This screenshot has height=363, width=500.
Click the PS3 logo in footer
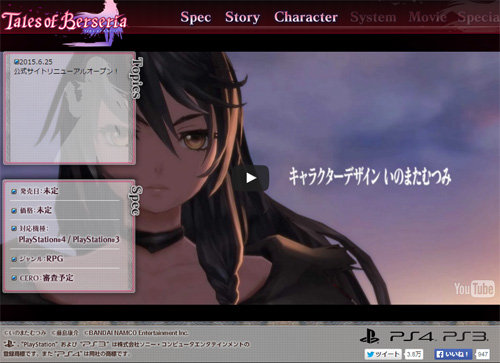[465, 336]
